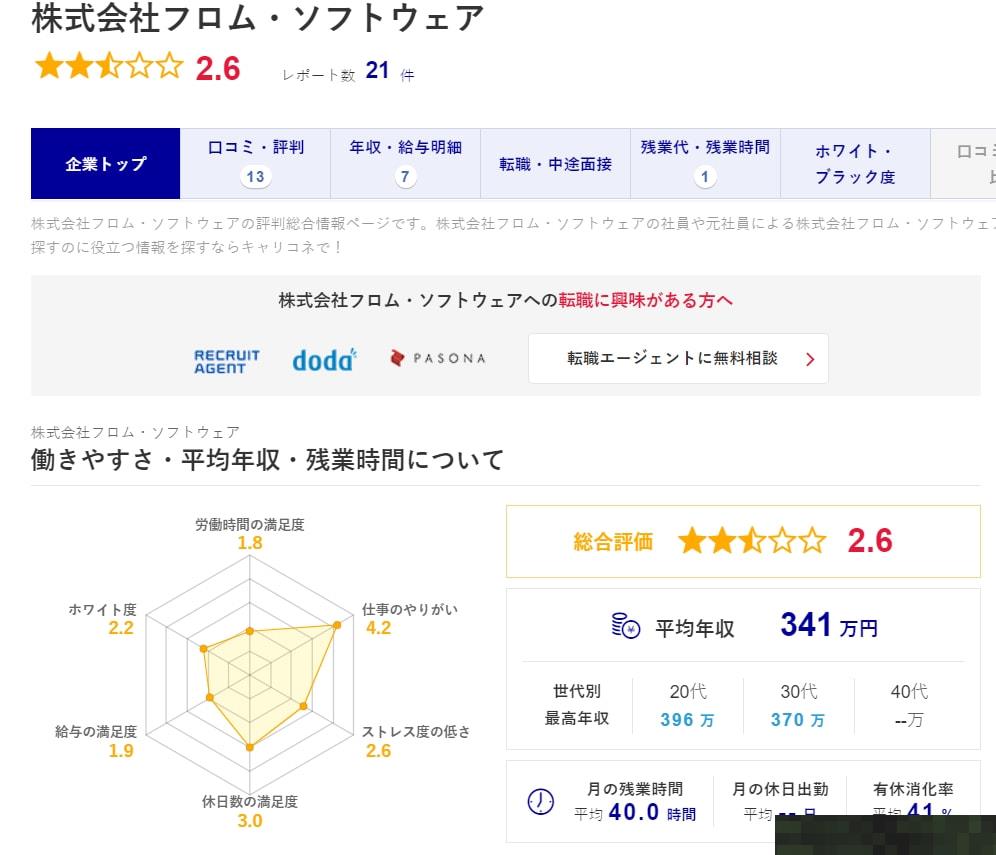Click the radar chart of satisfaction scores
This screenshot has width=996, height=855.
[250, 674]
